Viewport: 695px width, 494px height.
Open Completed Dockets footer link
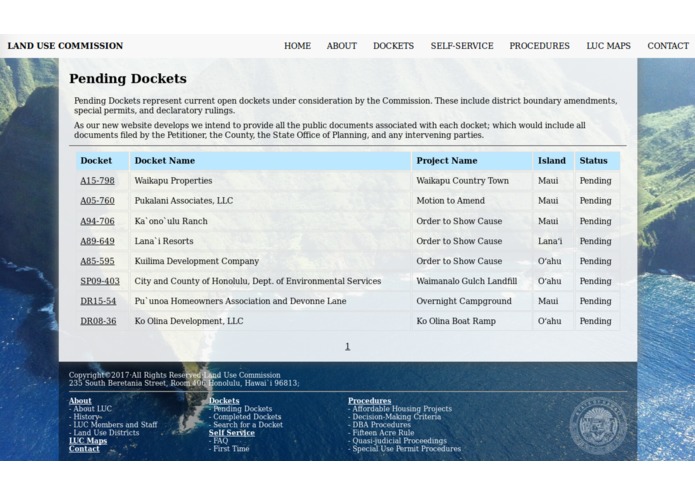pyautogui.click(x=247, y=416)
